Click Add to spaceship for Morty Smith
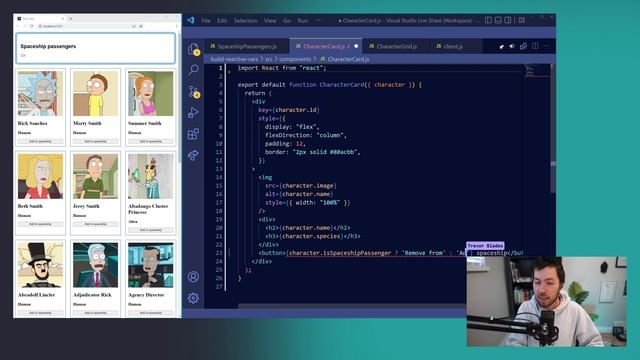This screenshot has width=640, height=360. [96, 141]
